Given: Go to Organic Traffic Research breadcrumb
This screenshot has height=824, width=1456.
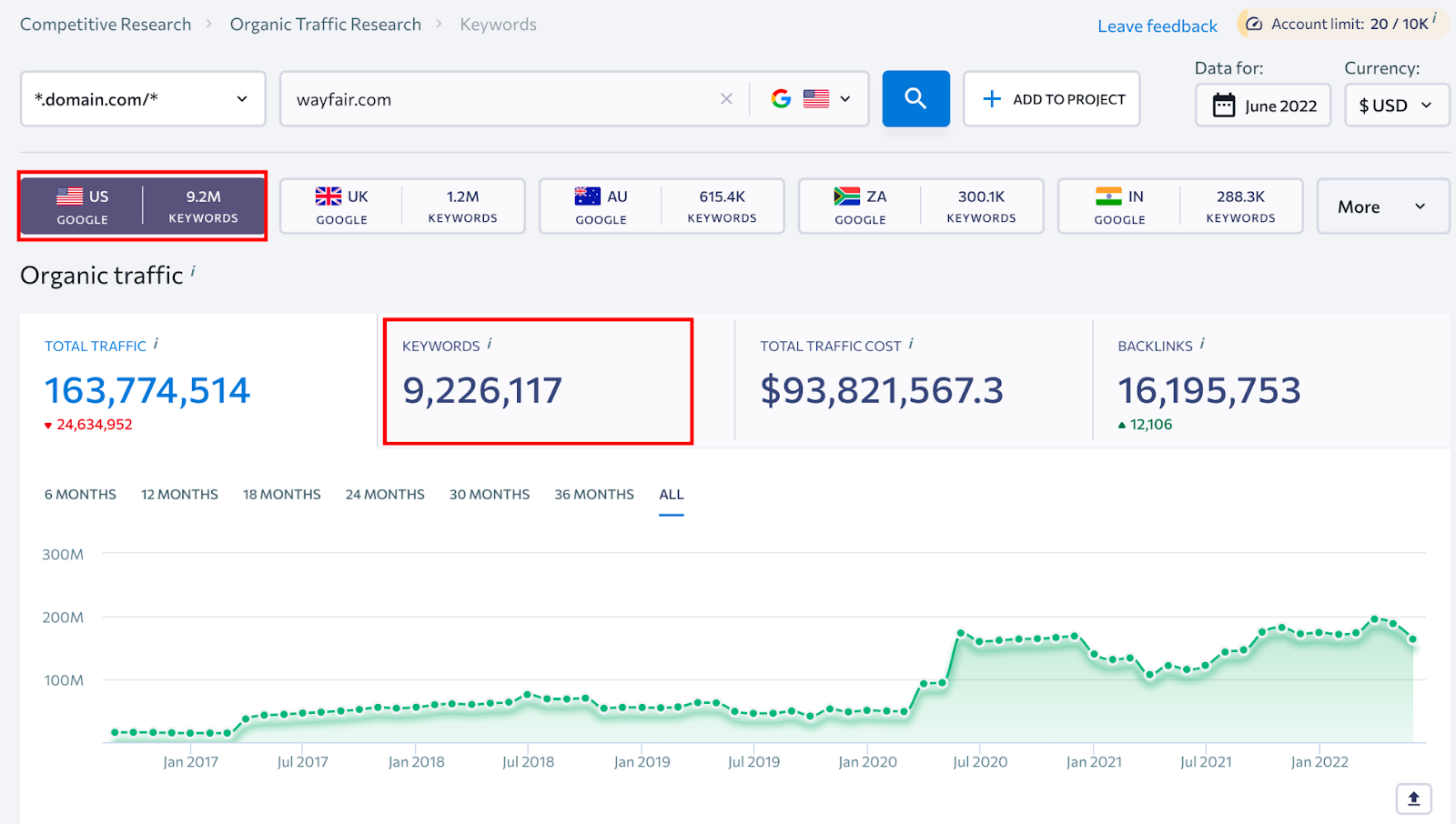Looking at the screenshot, I should click(326, 25).
